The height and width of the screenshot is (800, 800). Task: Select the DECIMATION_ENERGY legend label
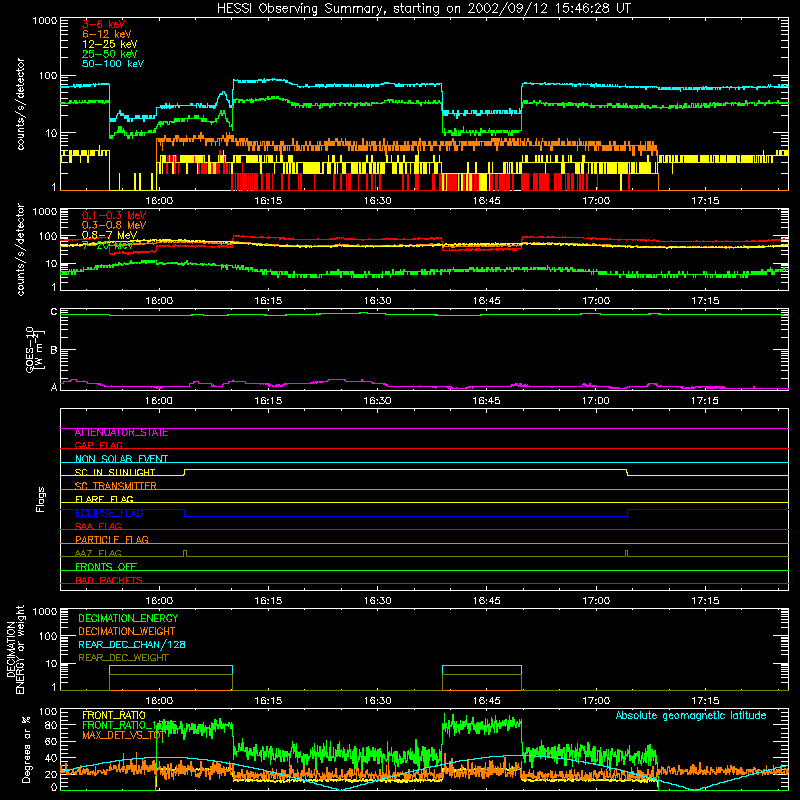[x=128, y=618]
